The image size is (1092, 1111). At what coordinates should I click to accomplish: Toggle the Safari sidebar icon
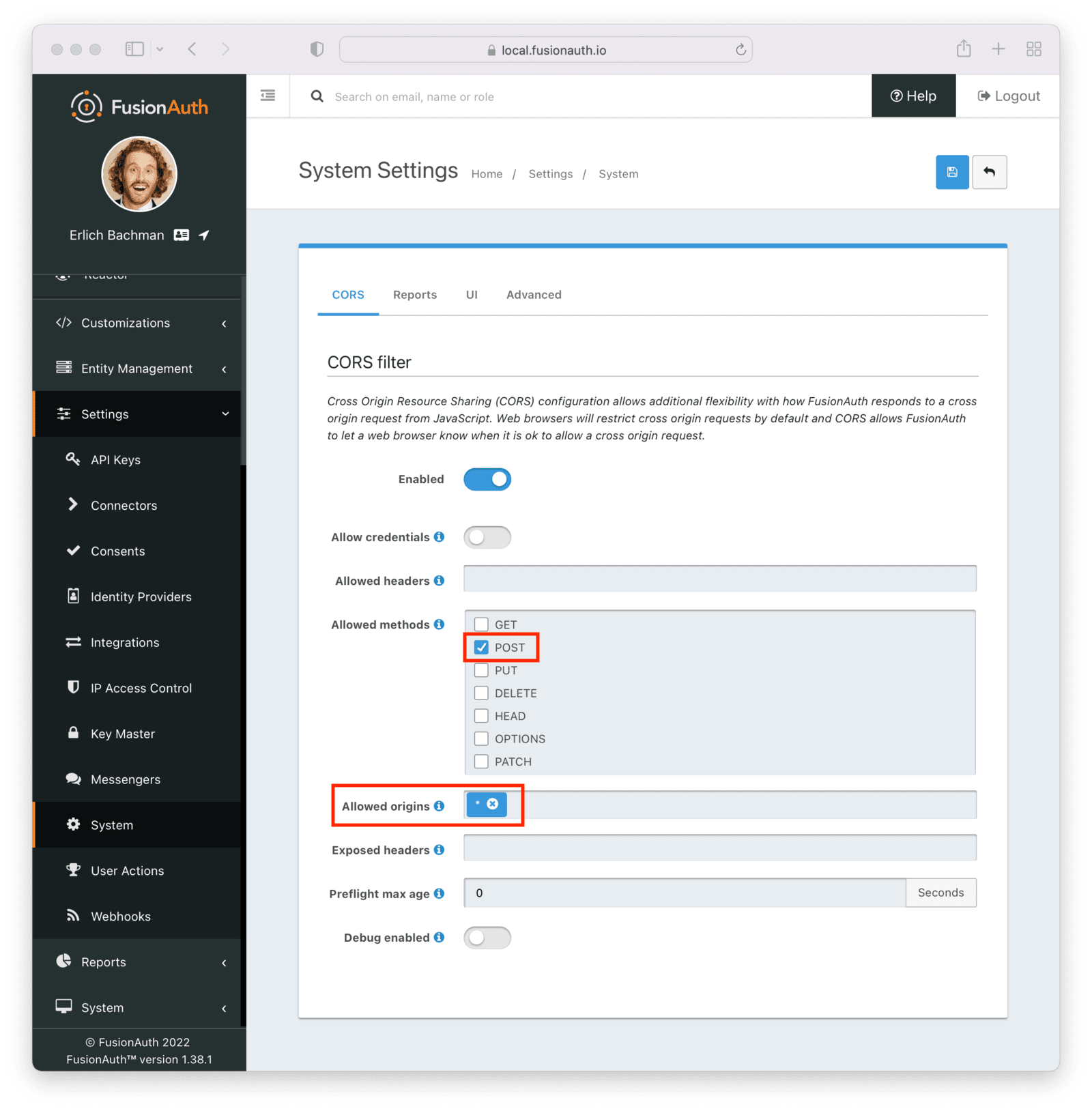(134, 48)
